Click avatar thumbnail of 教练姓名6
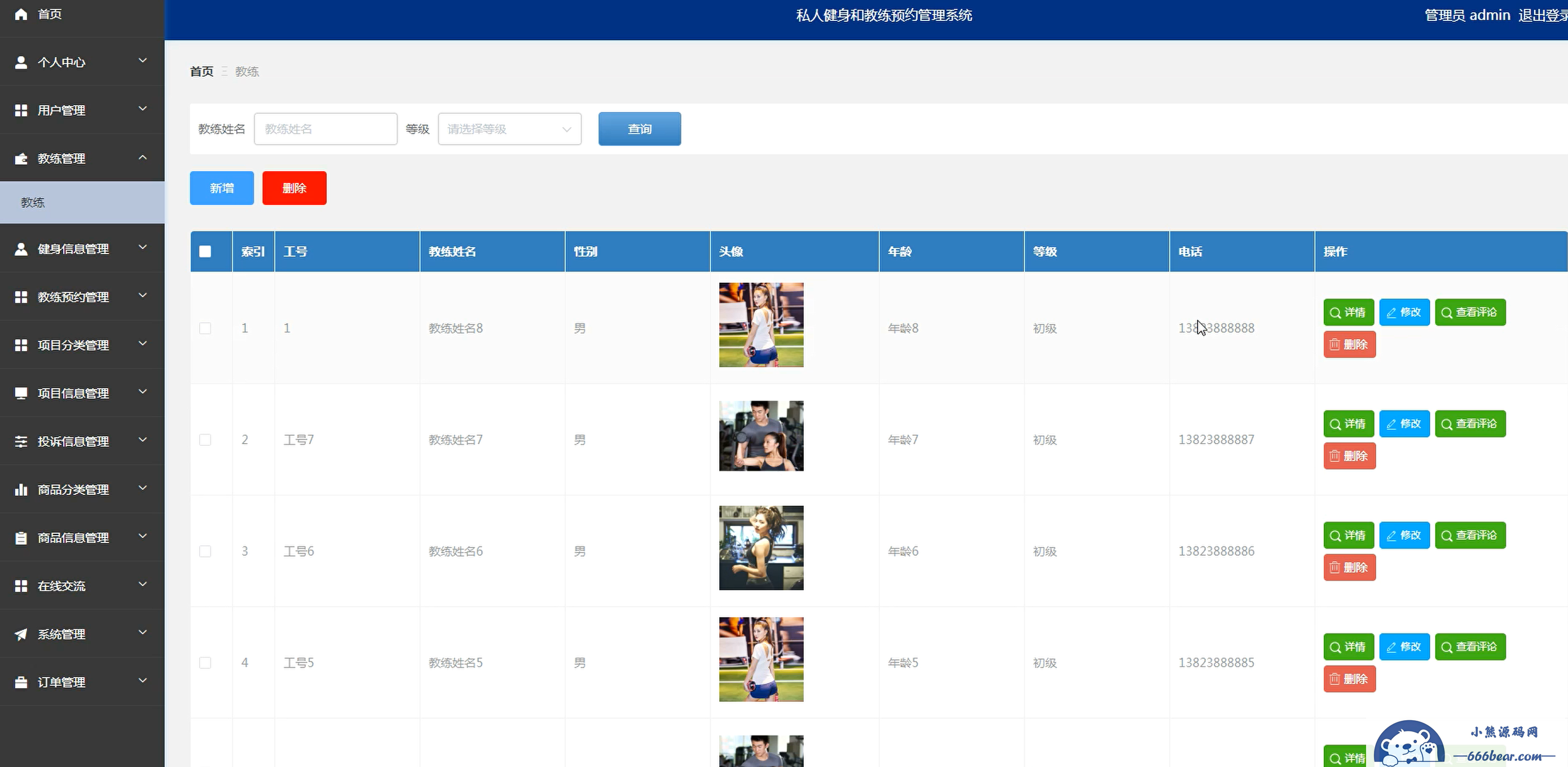The width and height of the screenshot is (1568, 767). pyautogui.click(x=761, y=547)
